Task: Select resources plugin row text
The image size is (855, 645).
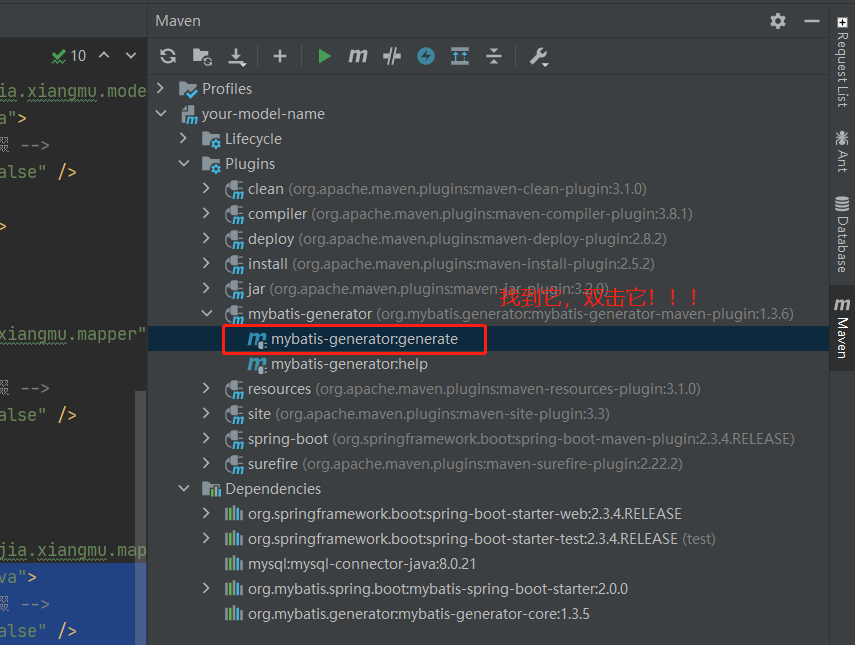Action: point(474,389)
